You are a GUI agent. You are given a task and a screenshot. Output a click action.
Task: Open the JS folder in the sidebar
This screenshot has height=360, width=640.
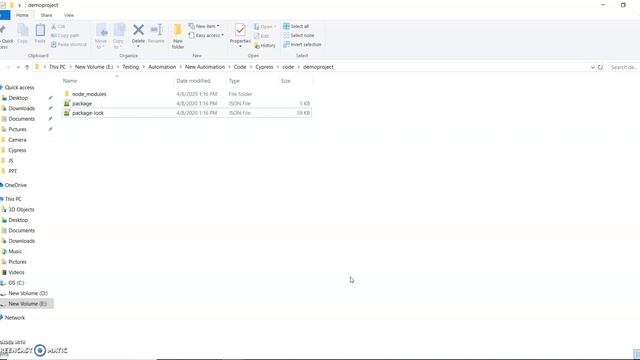point(10,161)
